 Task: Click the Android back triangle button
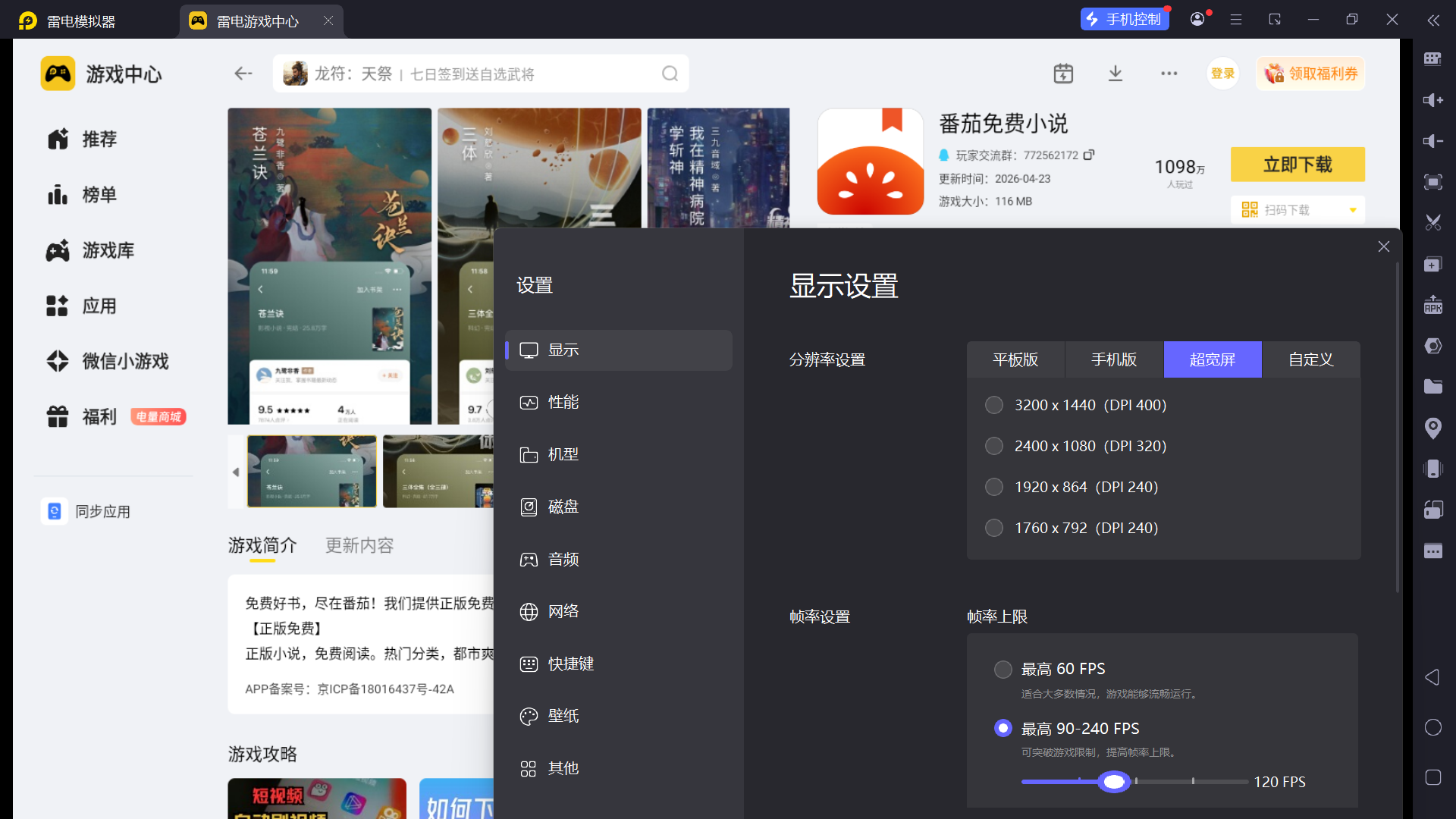pyautogui.click(x=1432, y=677)
